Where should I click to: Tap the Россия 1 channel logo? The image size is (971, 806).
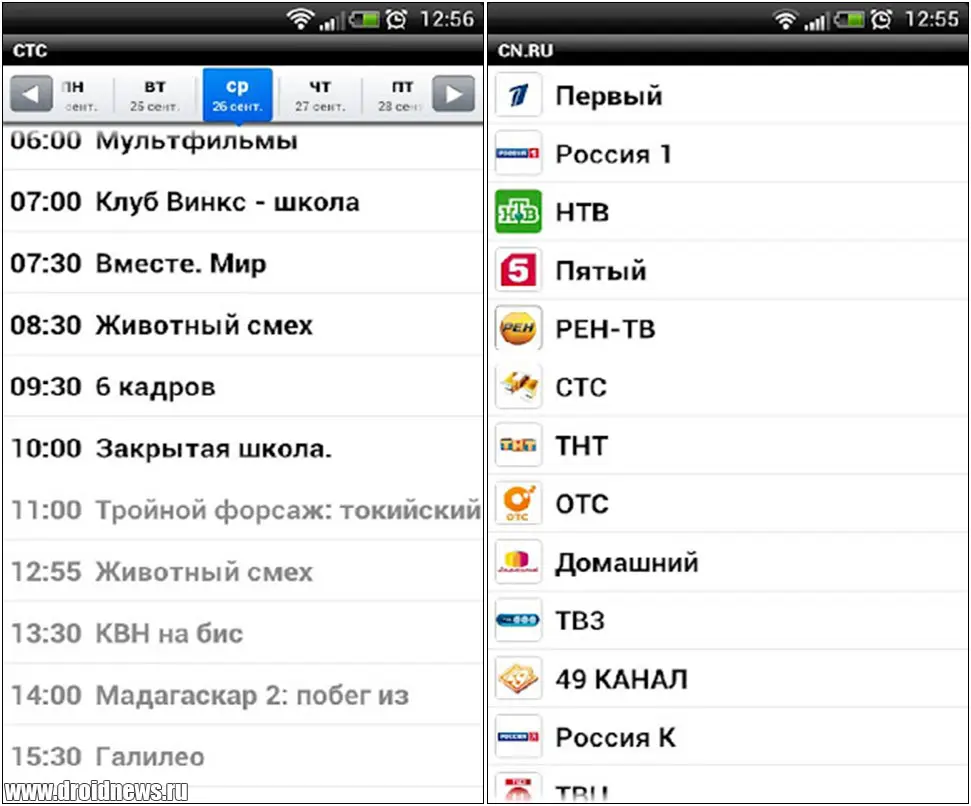click(x=518, y=153)
